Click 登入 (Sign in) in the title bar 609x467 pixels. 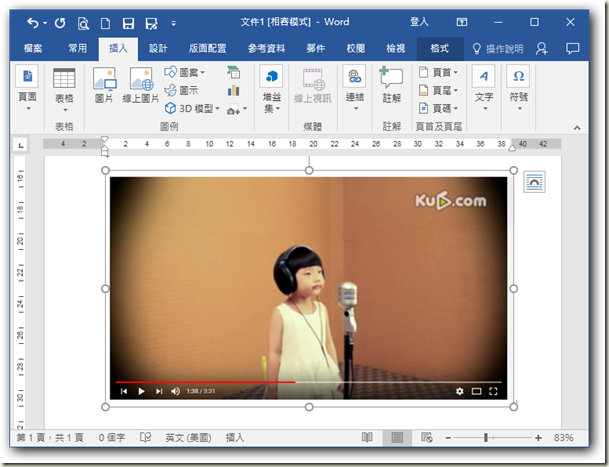[421, 22]
